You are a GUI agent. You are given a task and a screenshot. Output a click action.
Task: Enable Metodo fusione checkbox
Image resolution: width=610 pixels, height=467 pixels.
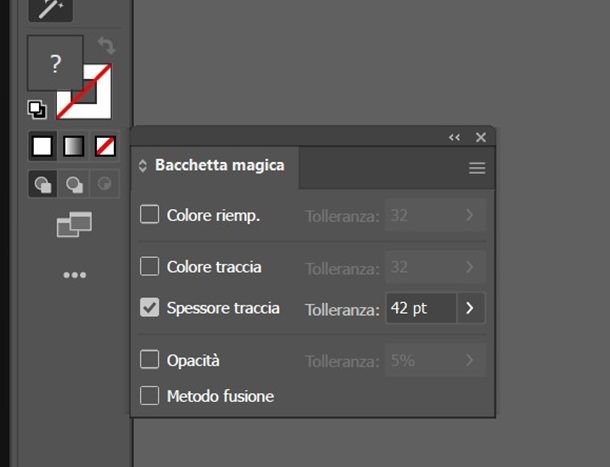149,395
